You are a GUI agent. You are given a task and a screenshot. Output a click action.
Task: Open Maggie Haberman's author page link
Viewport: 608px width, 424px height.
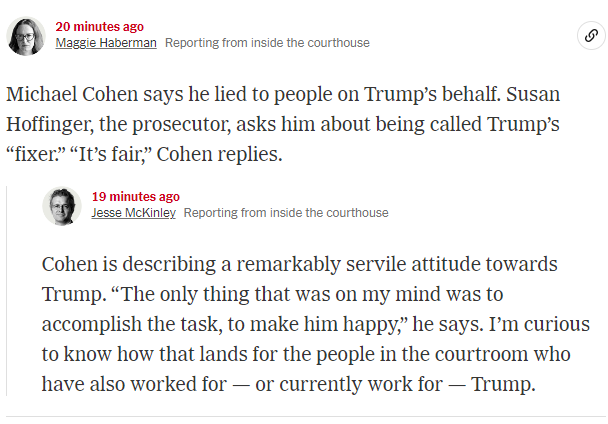pyautogui.click(x=106, y=43)
